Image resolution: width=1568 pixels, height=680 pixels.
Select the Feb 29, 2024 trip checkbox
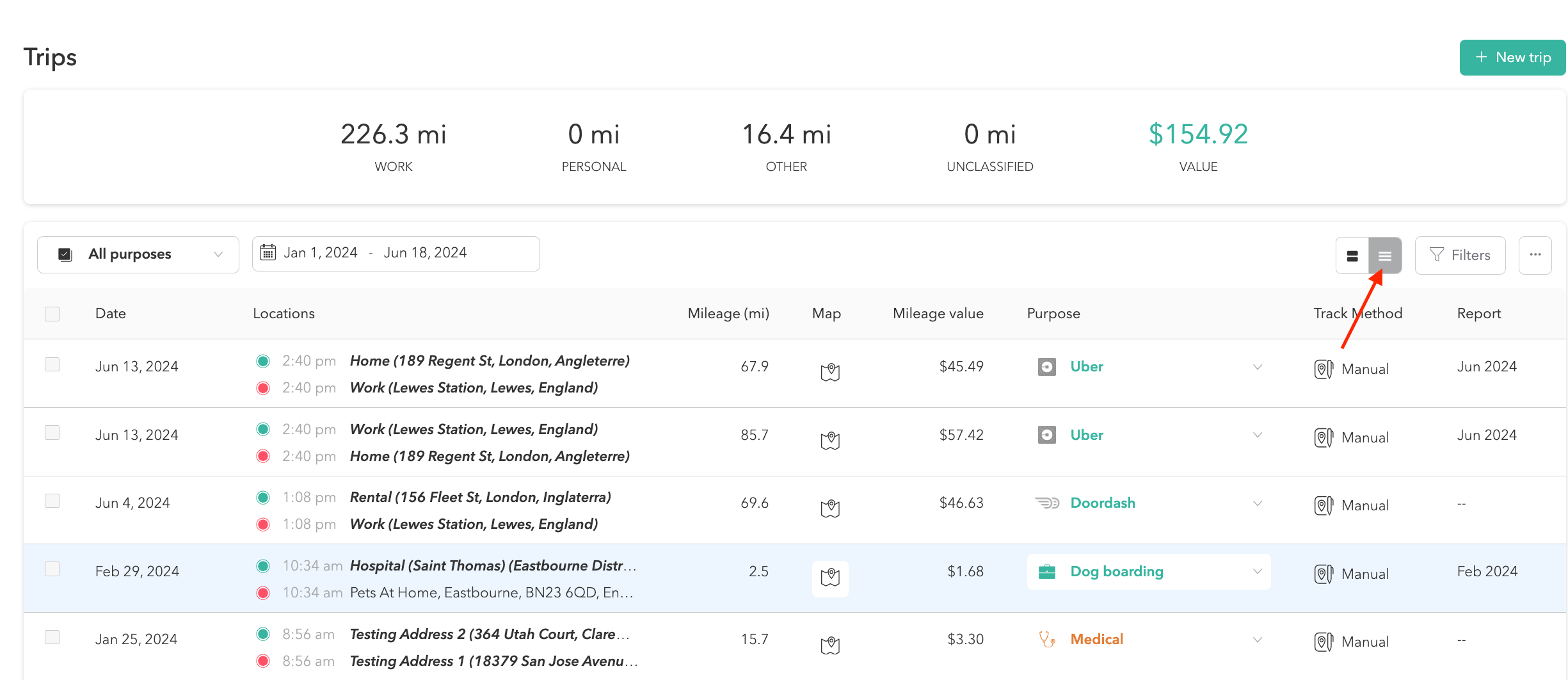(x=52, y=569)
